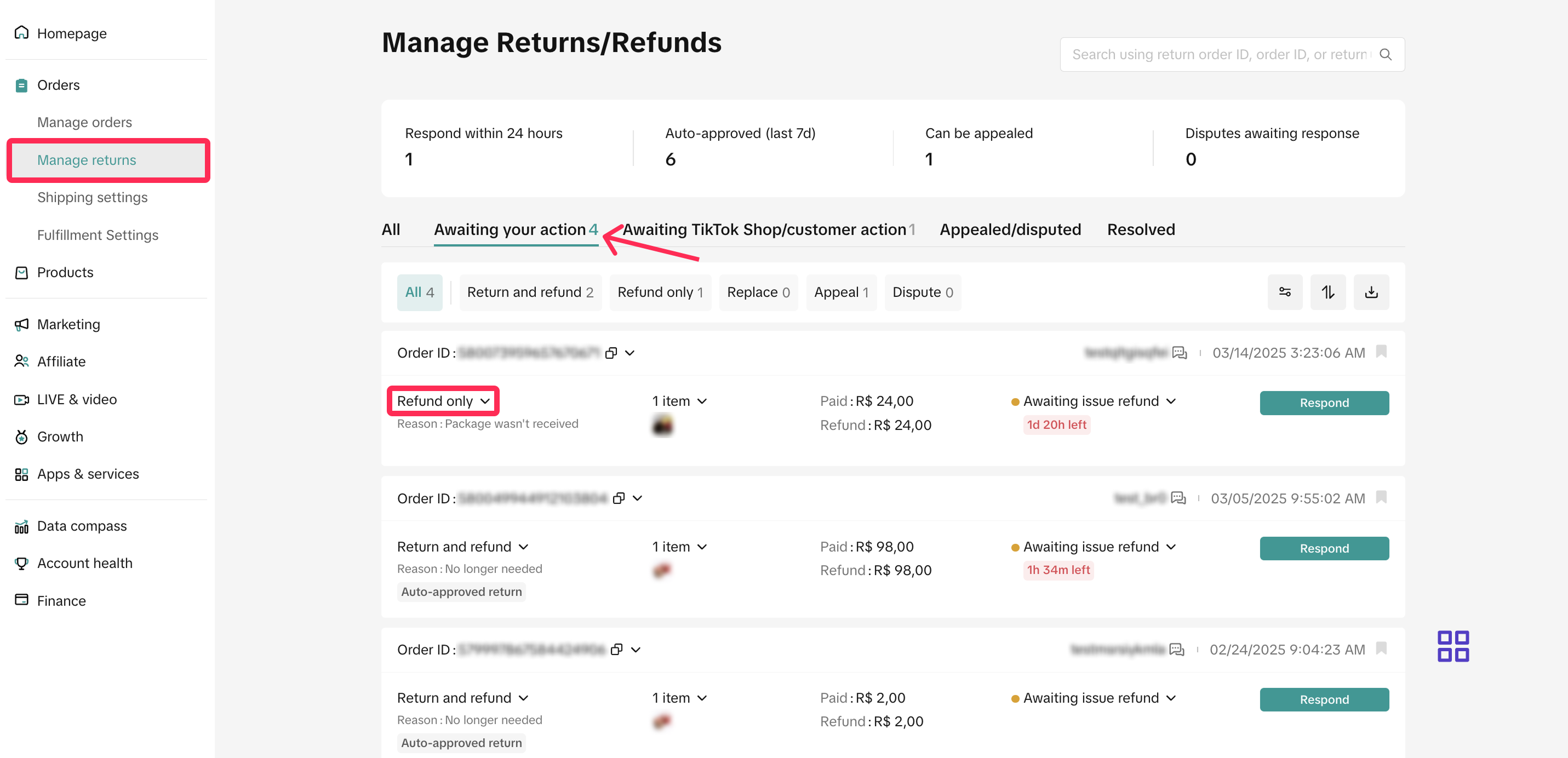This screenshot has height=758, width=1568.
Task: Copy the first Order ID
Action: coord(612,353)
